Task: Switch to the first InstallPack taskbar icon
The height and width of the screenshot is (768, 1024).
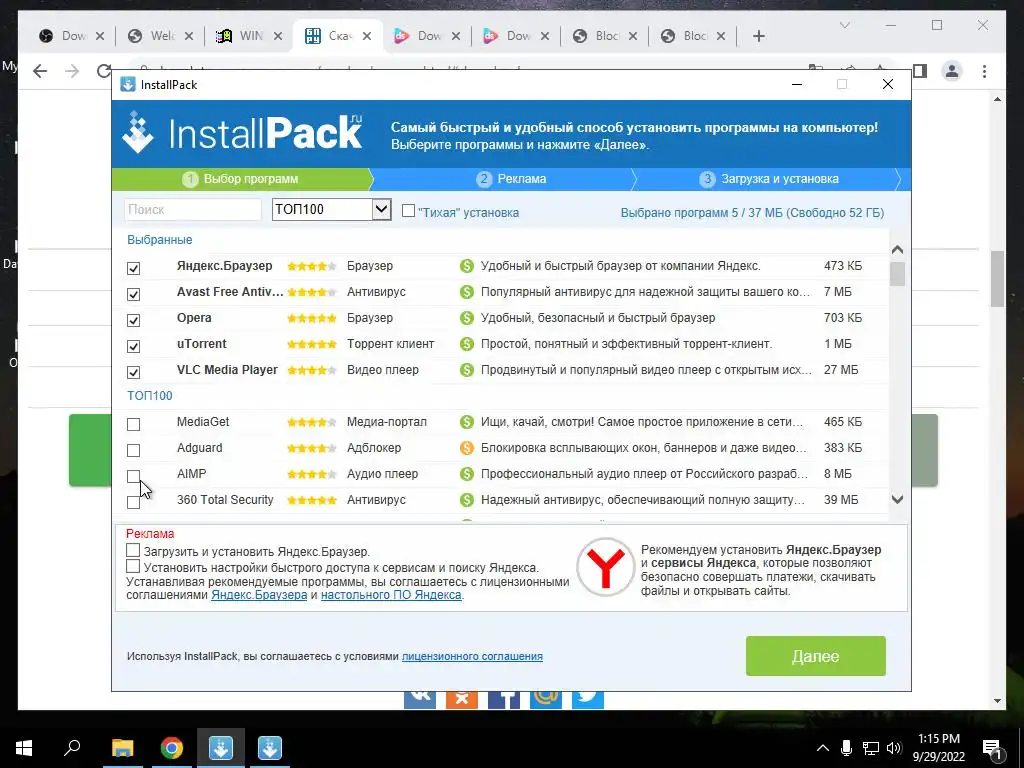Action: [221, 748]
